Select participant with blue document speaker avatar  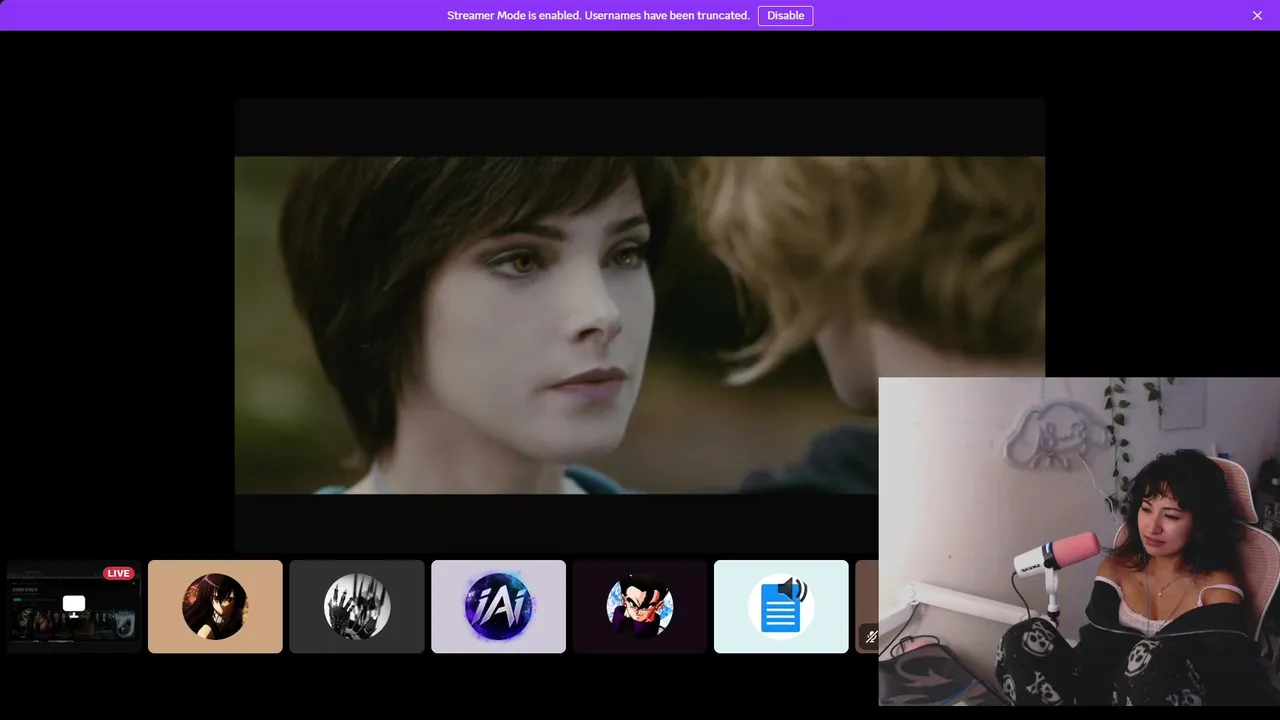(x=781, y=606)
